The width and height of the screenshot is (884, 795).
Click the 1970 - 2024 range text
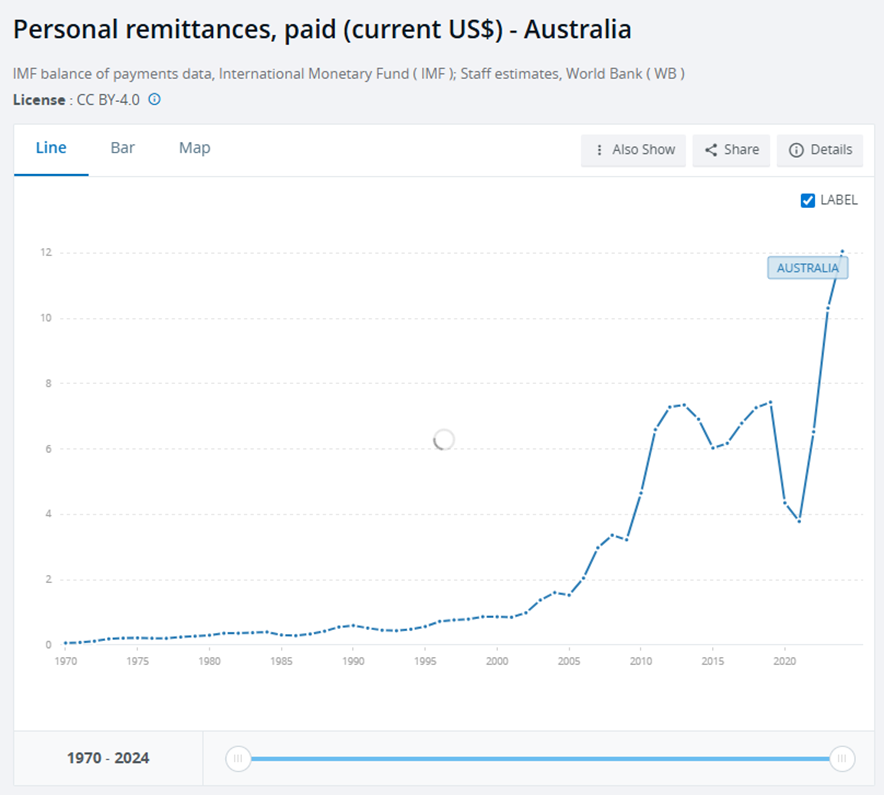[x=108, y=758]
